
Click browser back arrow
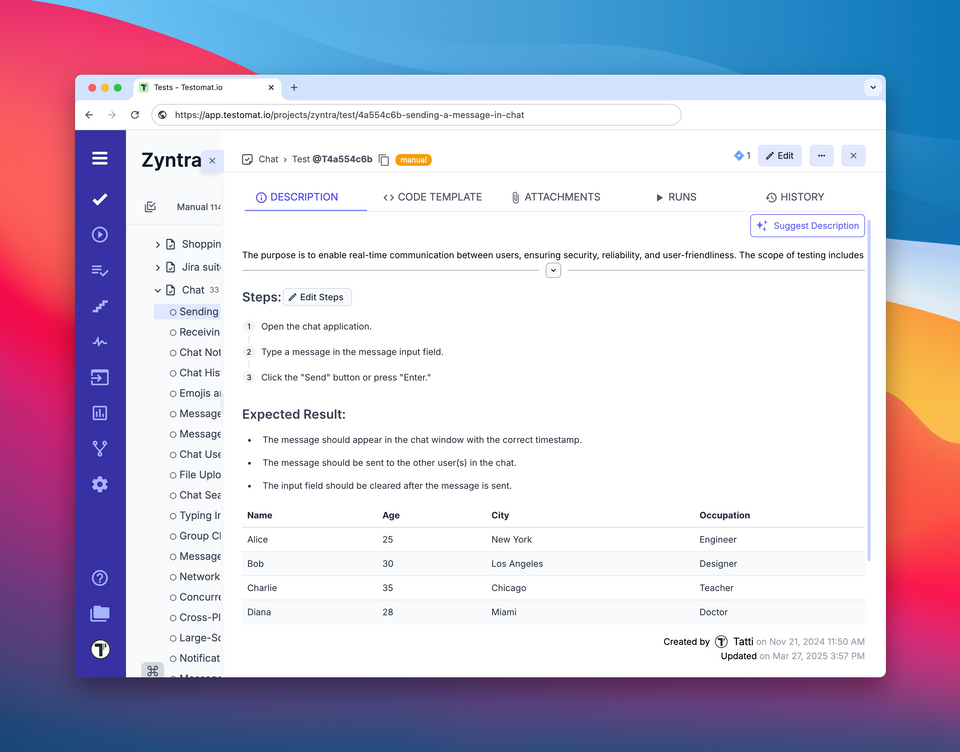pos(89,115)
